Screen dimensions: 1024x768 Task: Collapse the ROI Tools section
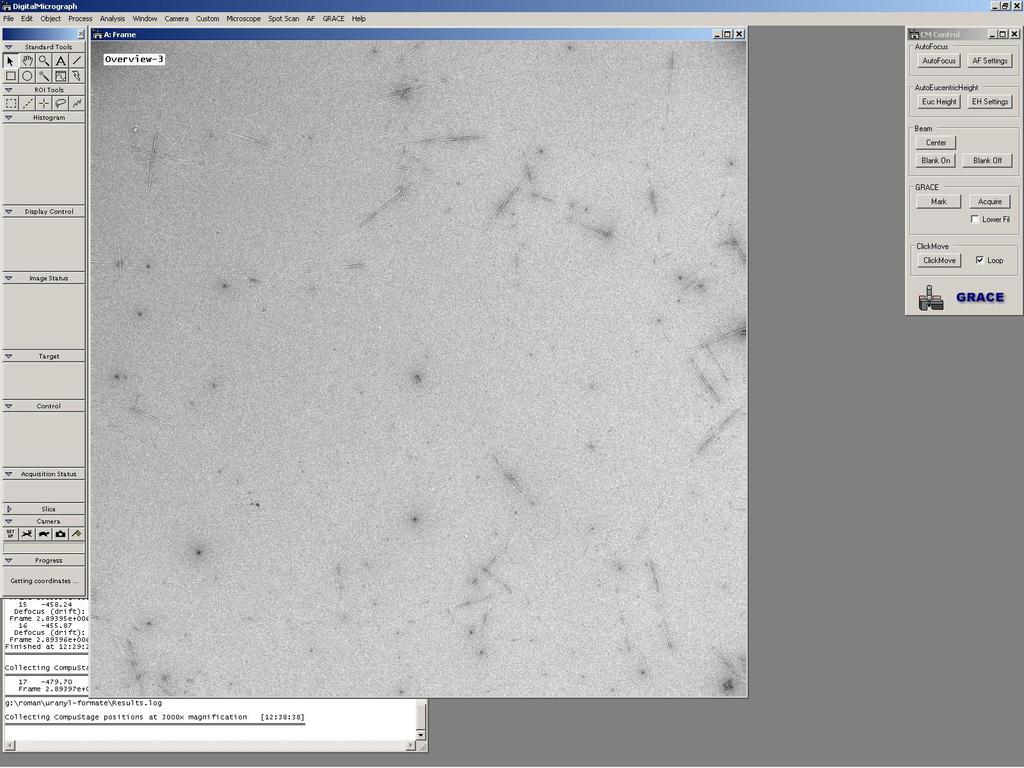(x=8, y=90)
